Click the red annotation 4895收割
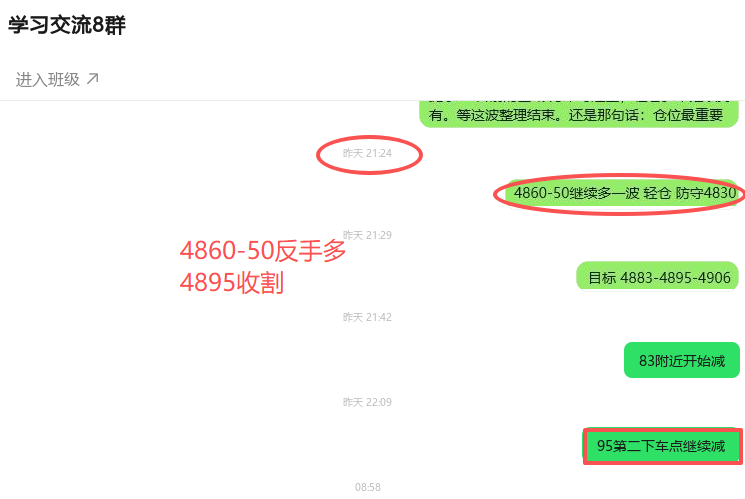This screenshot has height=499, width=745. click(232, 283)
